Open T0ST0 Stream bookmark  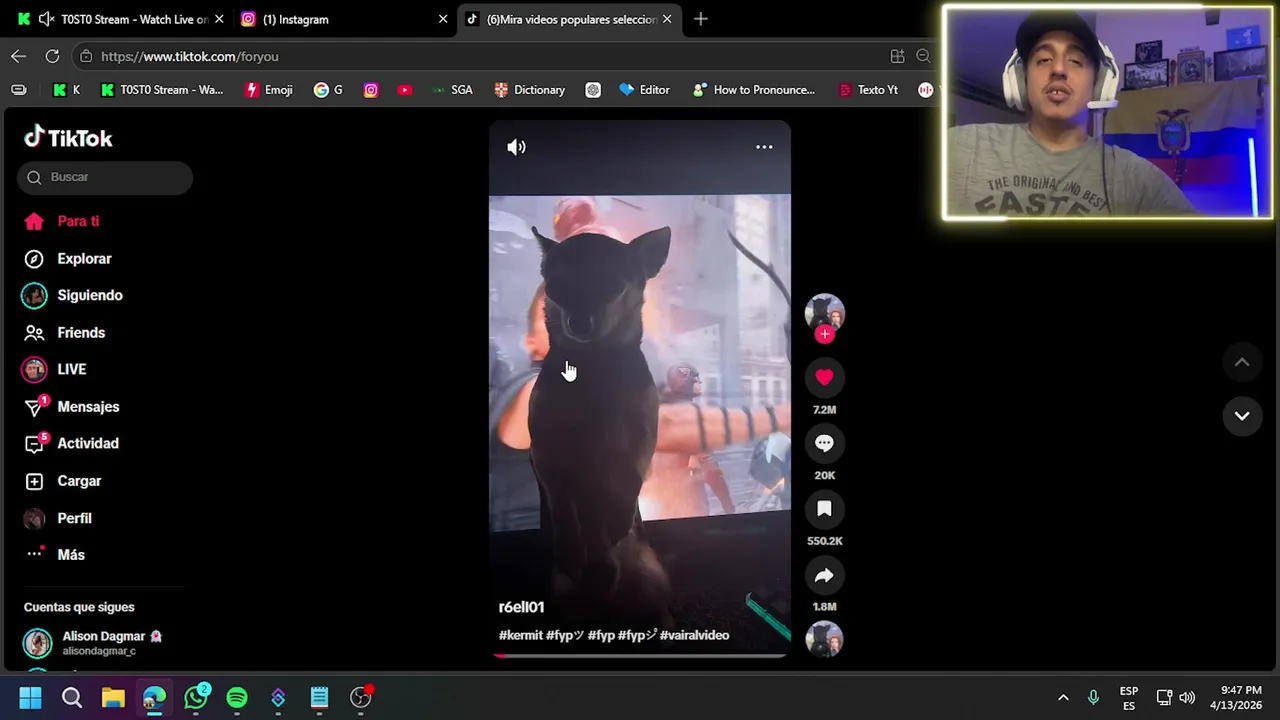tap(162, 90)
